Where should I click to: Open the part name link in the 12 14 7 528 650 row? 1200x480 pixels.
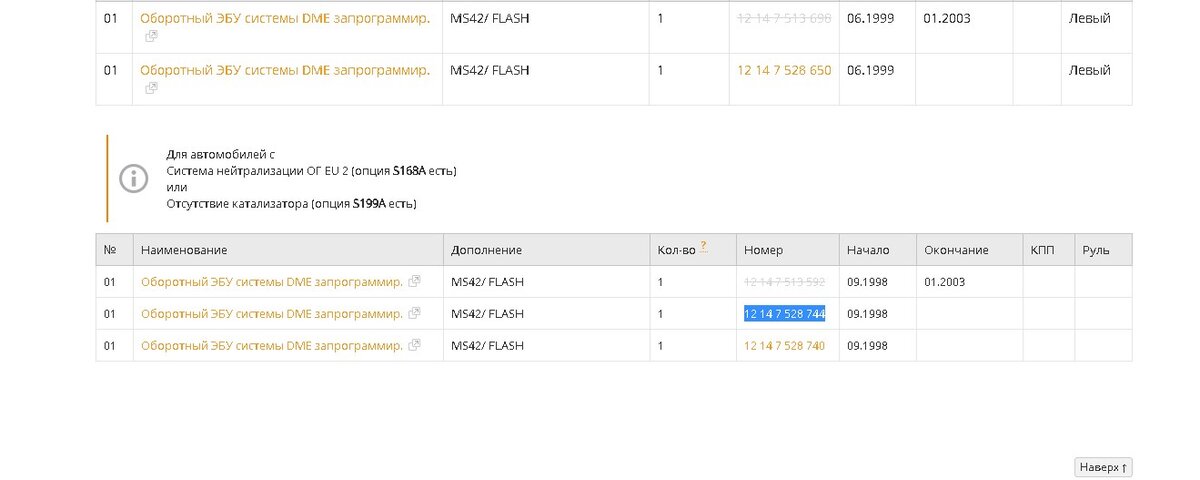(284, 71)
